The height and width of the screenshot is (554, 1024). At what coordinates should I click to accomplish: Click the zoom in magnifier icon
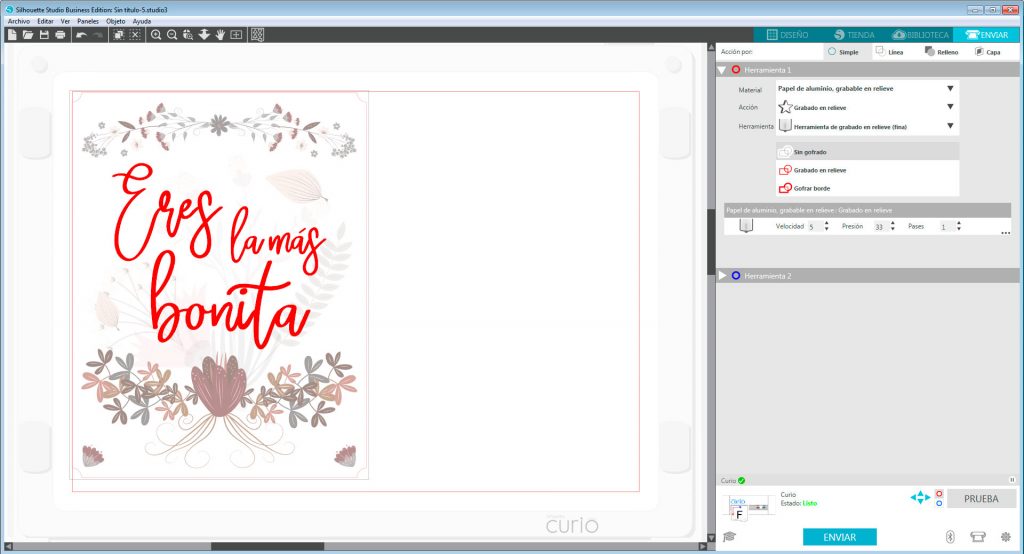coord(156,35)
